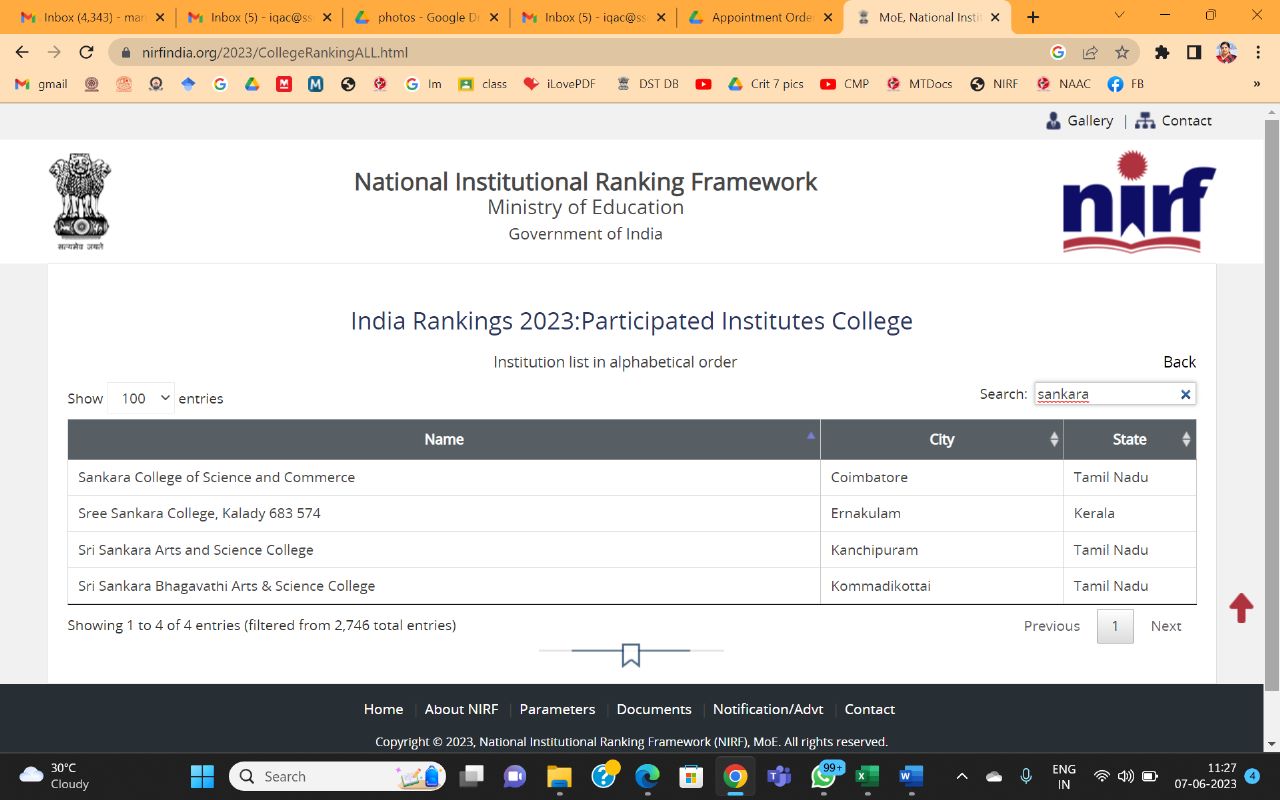Bookmark this page with the star icon
Viewport: 1280px width, 800px height.
(1122, 53)
